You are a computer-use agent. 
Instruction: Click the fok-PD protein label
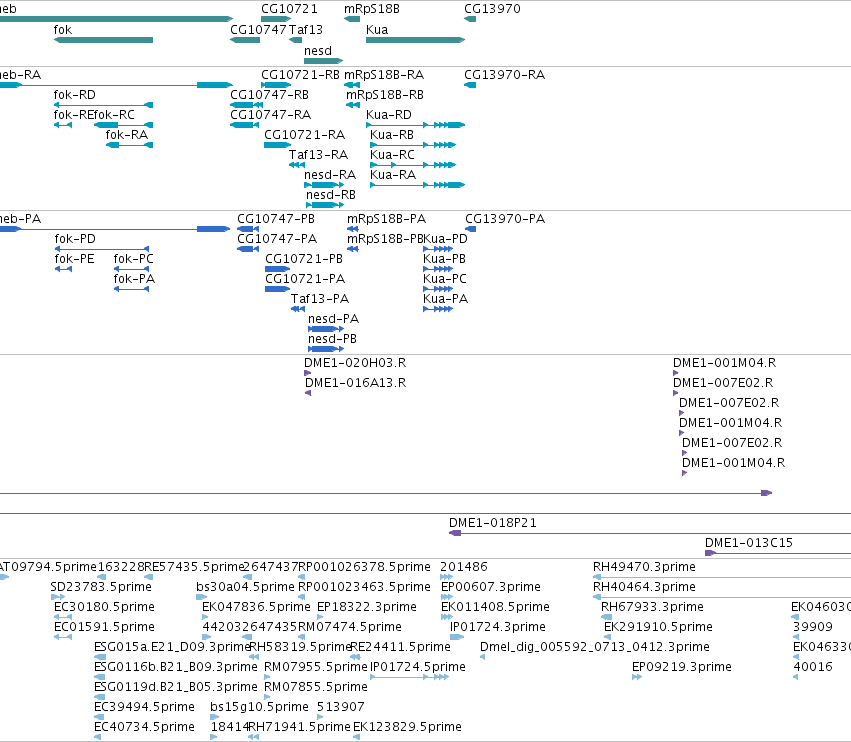(75, 239)
